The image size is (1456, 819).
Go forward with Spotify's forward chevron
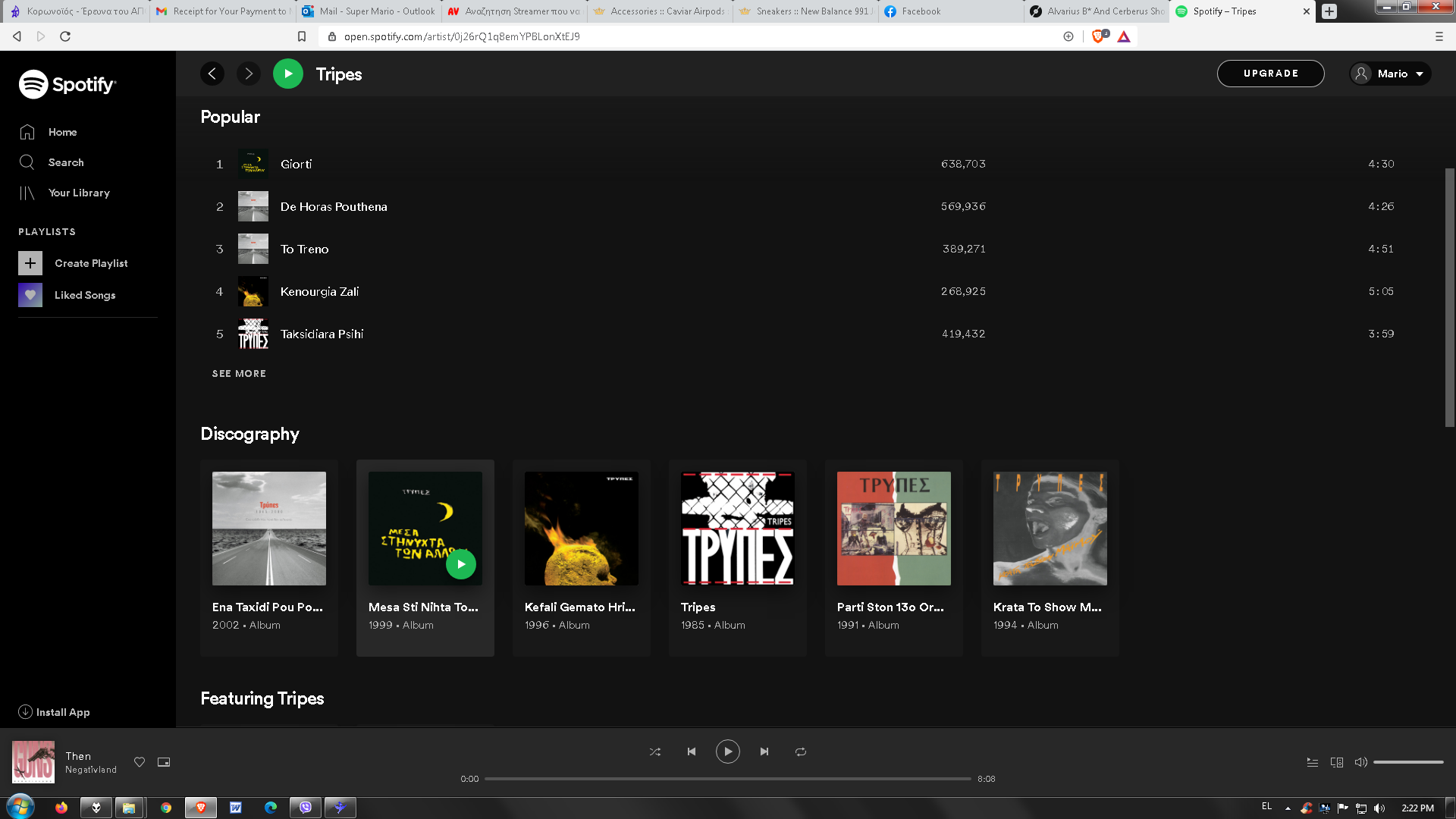(x=249, y=74)
